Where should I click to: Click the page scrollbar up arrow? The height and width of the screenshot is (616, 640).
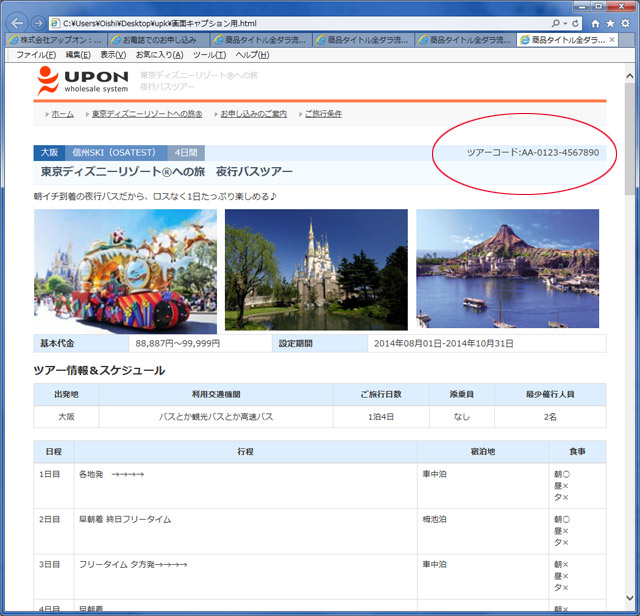629,76
